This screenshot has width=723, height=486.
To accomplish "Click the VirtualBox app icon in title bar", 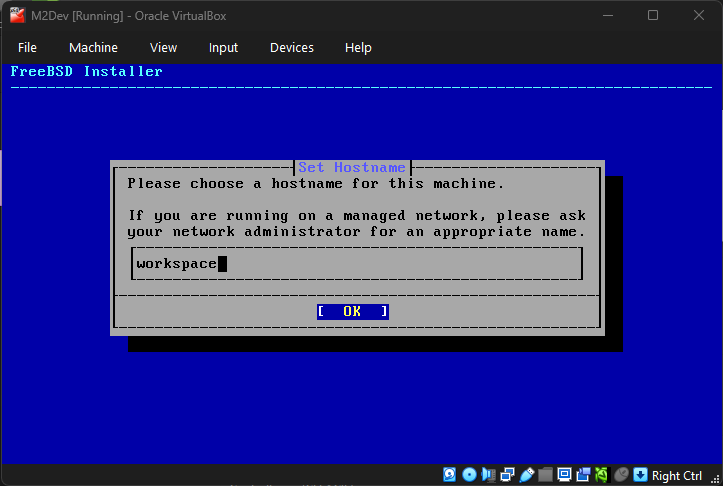I will 17,15.
